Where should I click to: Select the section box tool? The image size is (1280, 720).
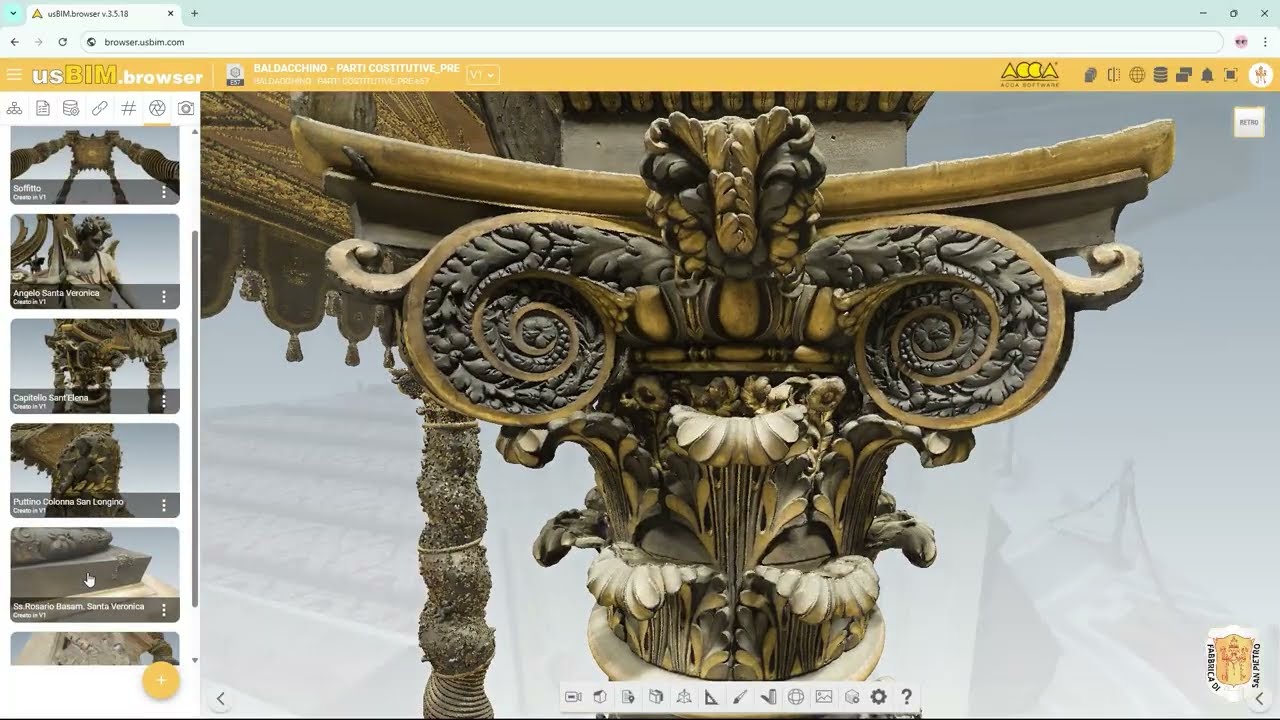click(656, 697)
